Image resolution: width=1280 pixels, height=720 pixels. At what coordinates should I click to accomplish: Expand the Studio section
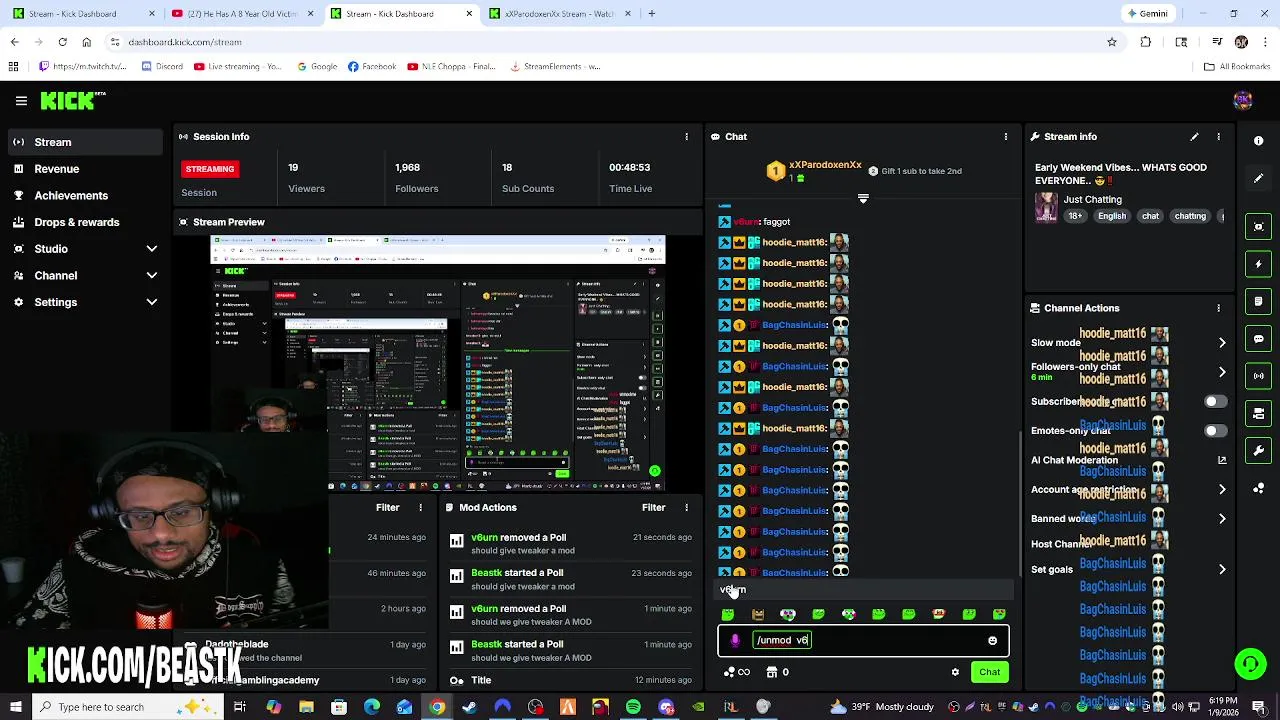[152, 249]
